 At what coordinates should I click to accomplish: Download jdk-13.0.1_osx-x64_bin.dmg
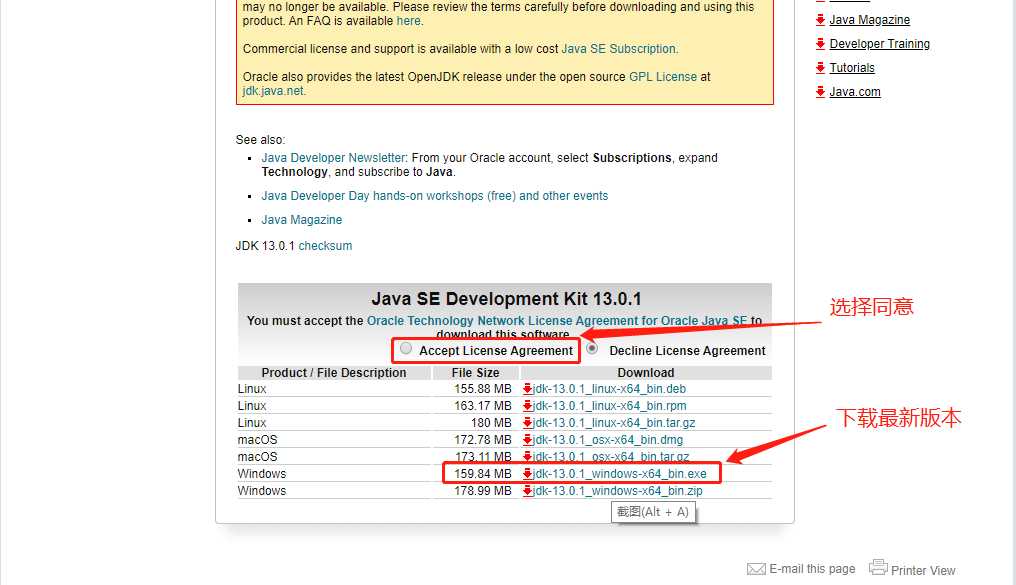pyautogui.click(x=608, y=440)
